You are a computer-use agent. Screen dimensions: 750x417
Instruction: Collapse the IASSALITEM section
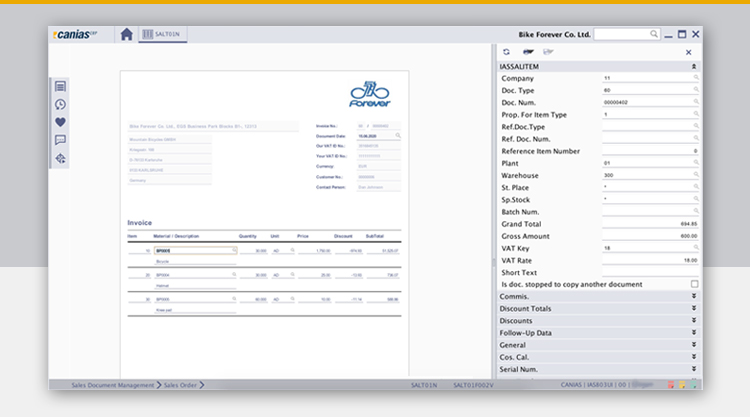point(694,66)
